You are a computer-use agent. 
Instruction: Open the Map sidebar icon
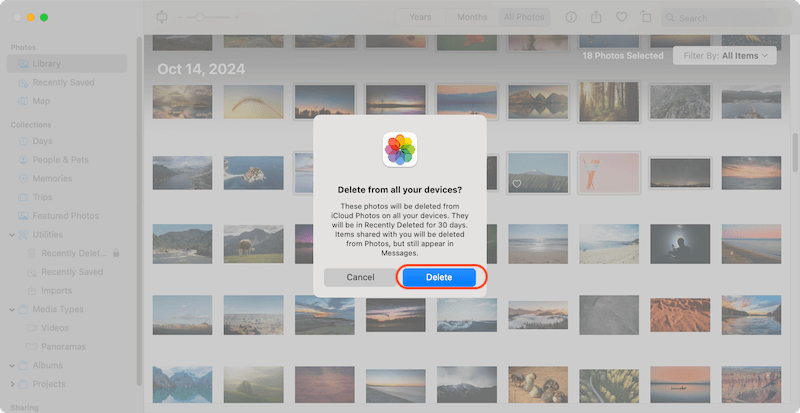pos(23,101)
